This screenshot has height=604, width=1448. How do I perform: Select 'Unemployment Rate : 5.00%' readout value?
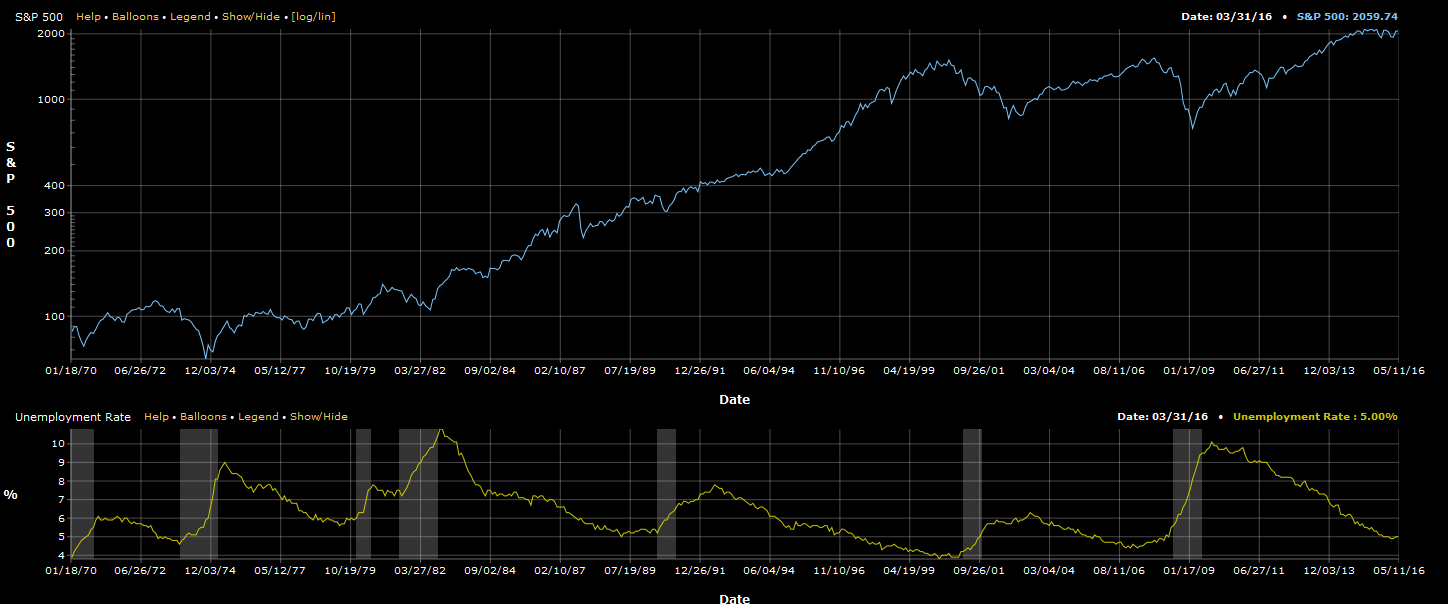pyautogui.click(x=1315, y=417)
